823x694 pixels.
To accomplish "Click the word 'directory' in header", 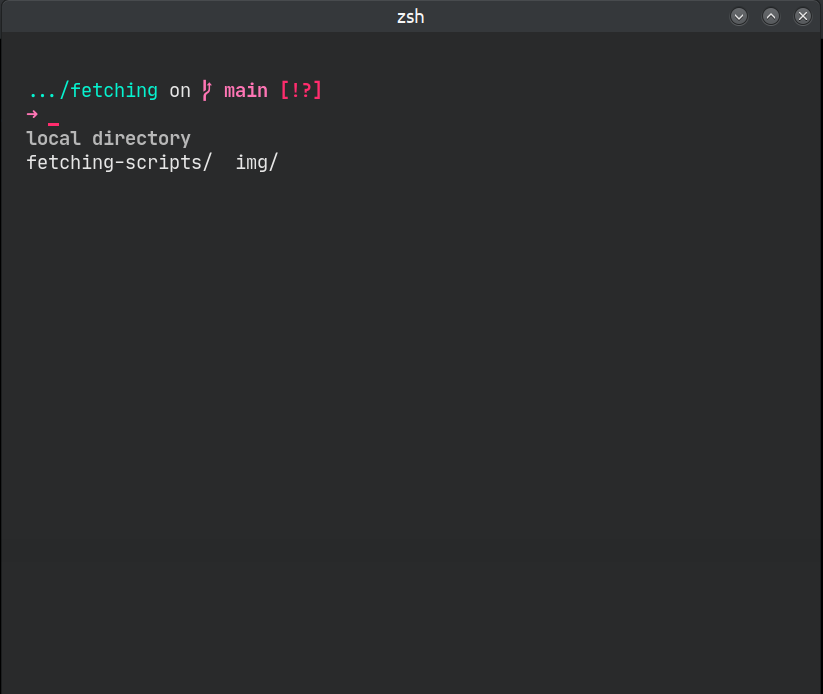I will (x=141, y=138).
